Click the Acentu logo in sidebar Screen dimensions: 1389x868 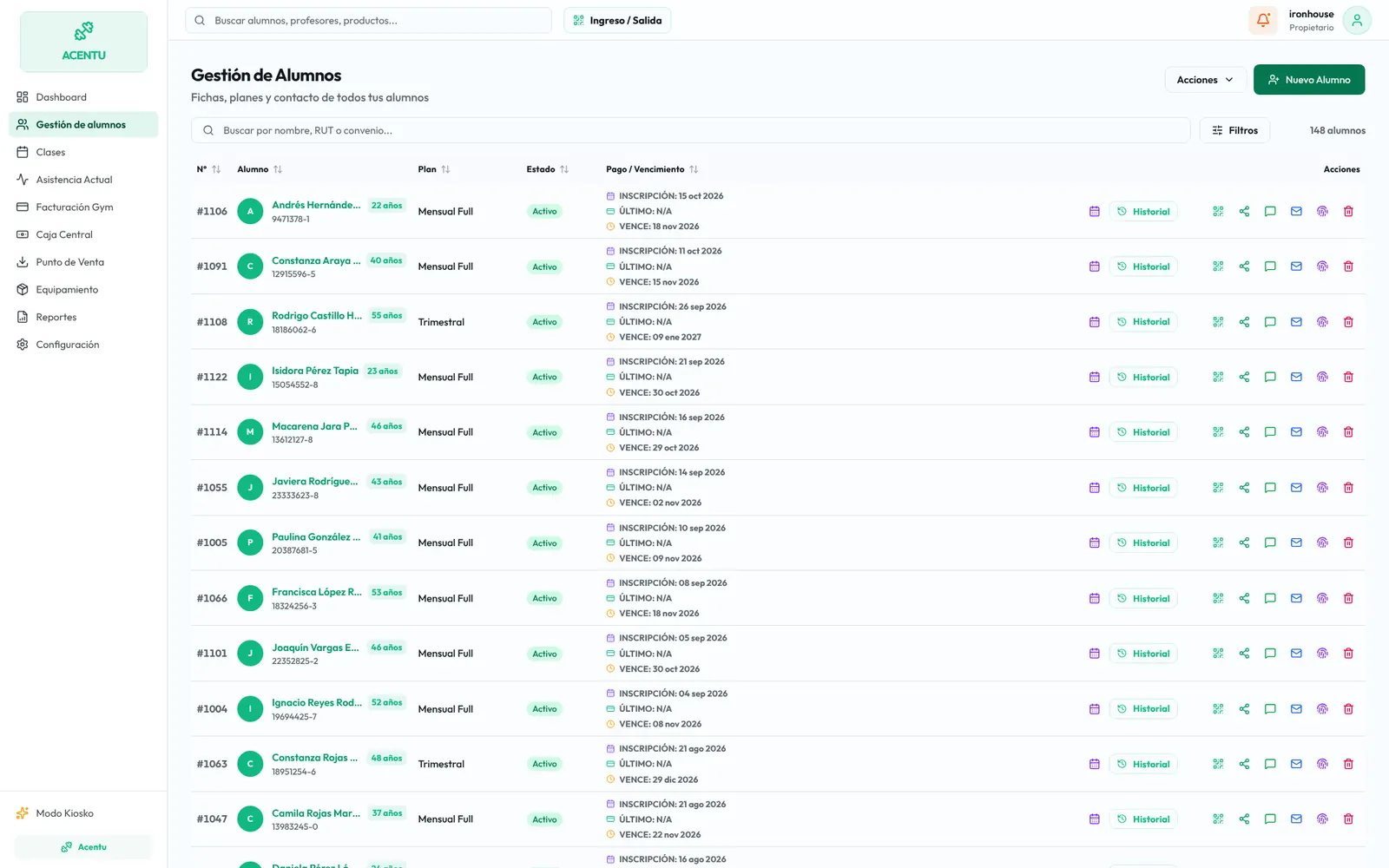pyautogui.click(x=83, y=42)
